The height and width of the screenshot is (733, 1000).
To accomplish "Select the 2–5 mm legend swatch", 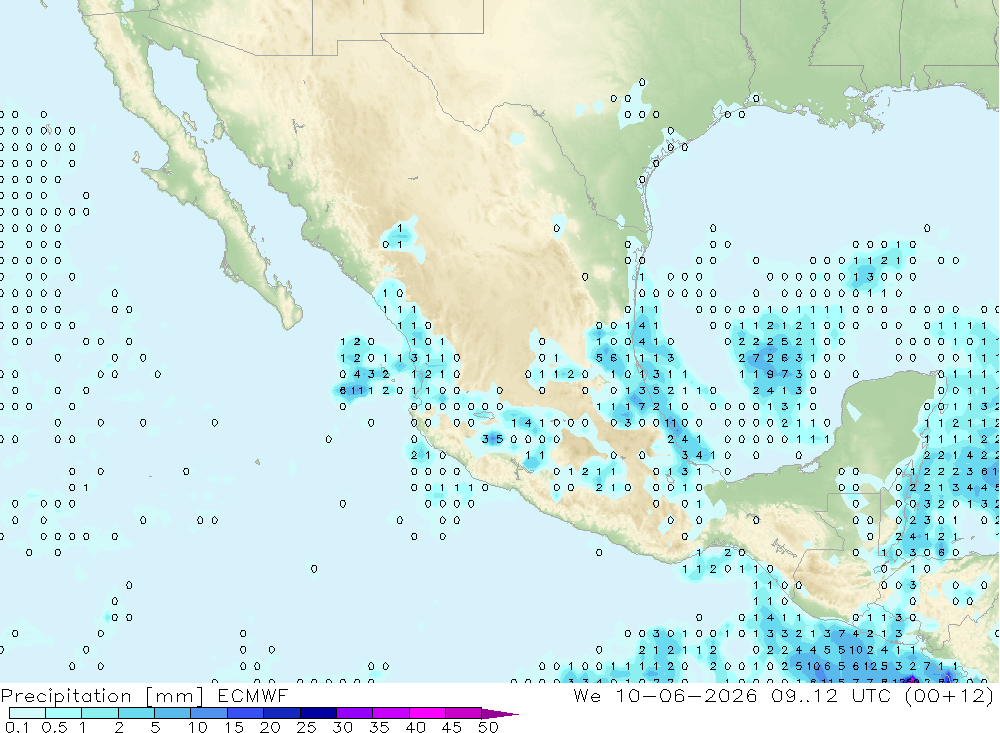I will [136, 713].
